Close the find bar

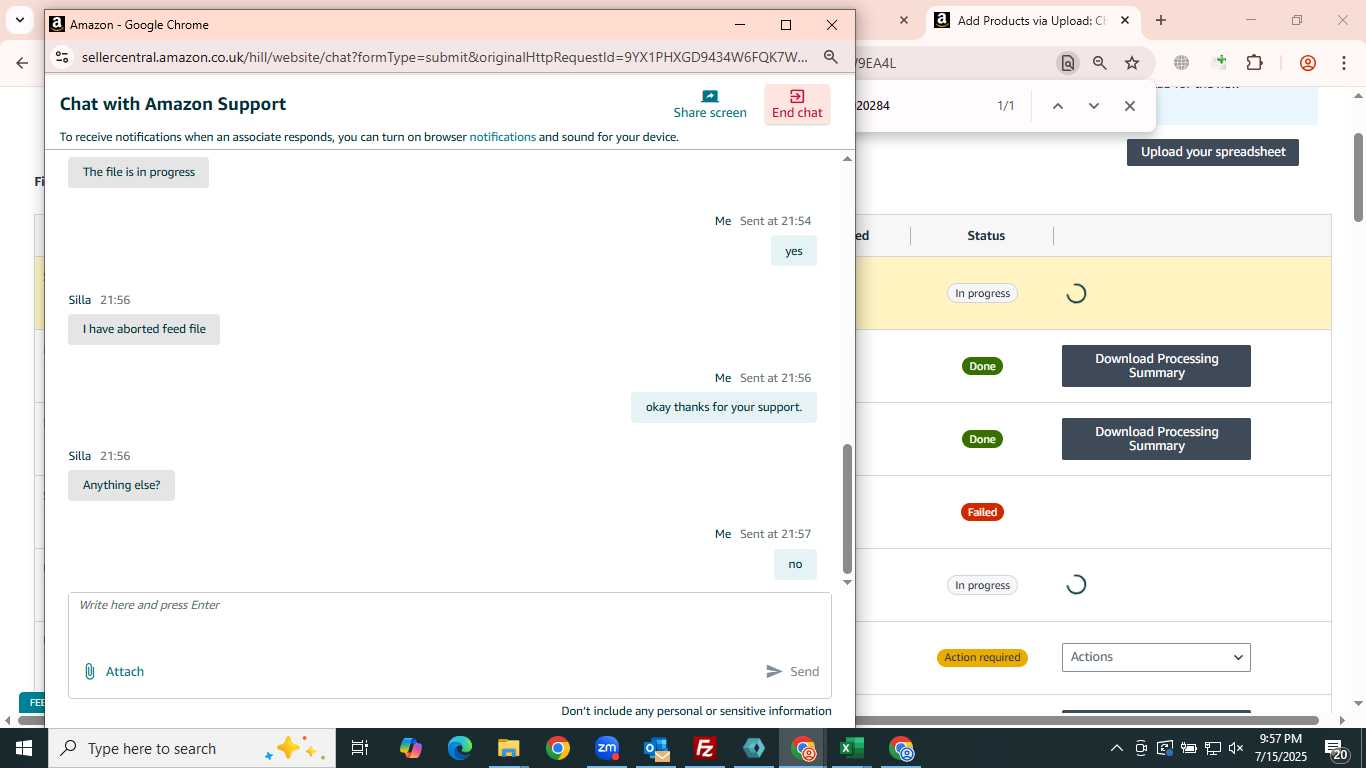1130,106
